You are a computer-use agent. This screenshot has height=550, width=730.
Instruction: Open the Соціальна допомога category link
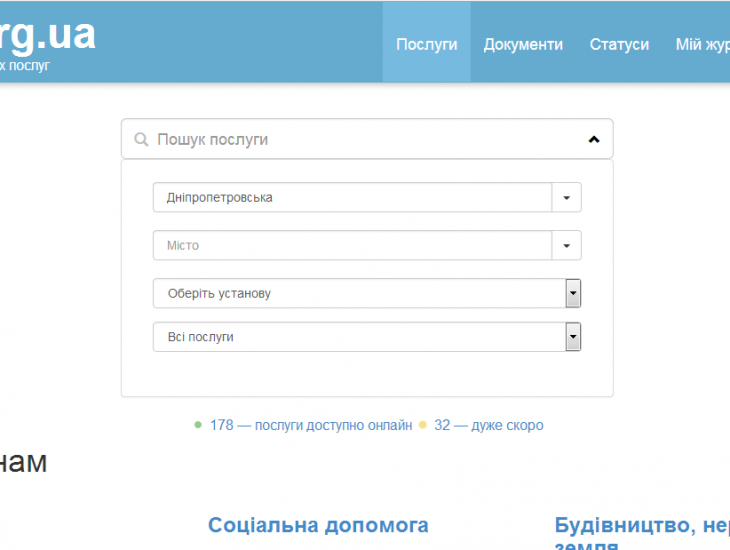click(318, 525)
